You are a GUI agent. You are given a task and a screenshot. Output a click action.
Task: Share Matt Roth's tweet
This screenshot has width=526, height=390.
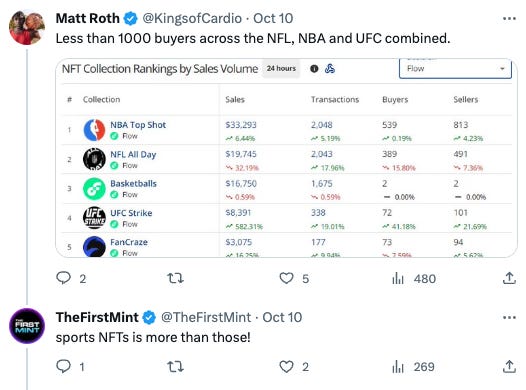pyautogui.click(x=509, y=278)
